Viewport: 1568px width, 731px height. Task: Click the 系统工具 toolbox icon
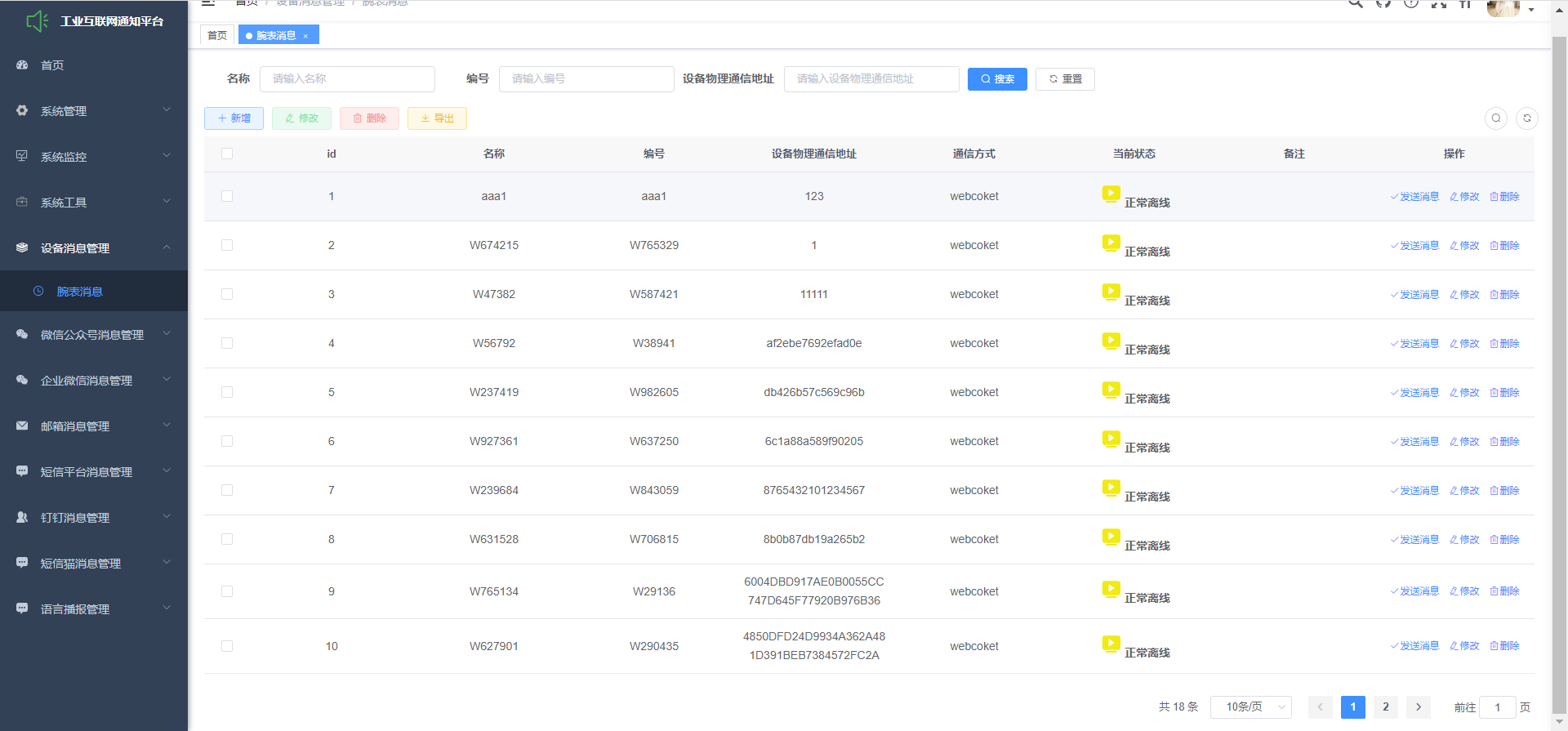coord(22,202)
